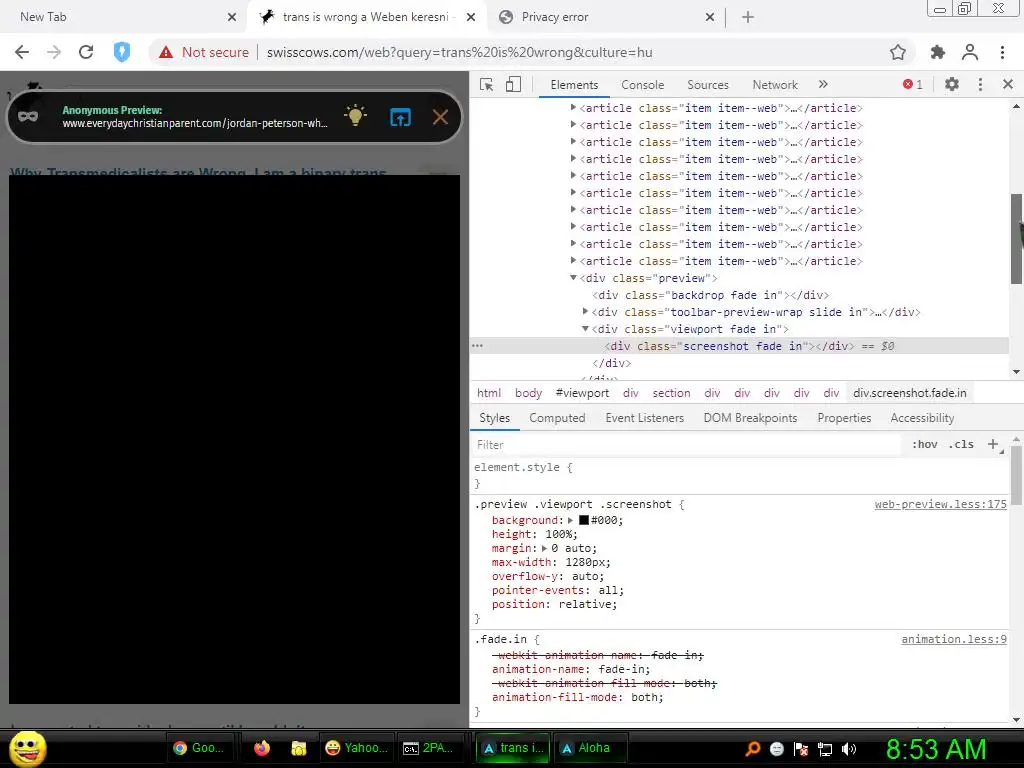Switch to the Network tab
This screenshot has height=768, width=1024.
(775, 85)
